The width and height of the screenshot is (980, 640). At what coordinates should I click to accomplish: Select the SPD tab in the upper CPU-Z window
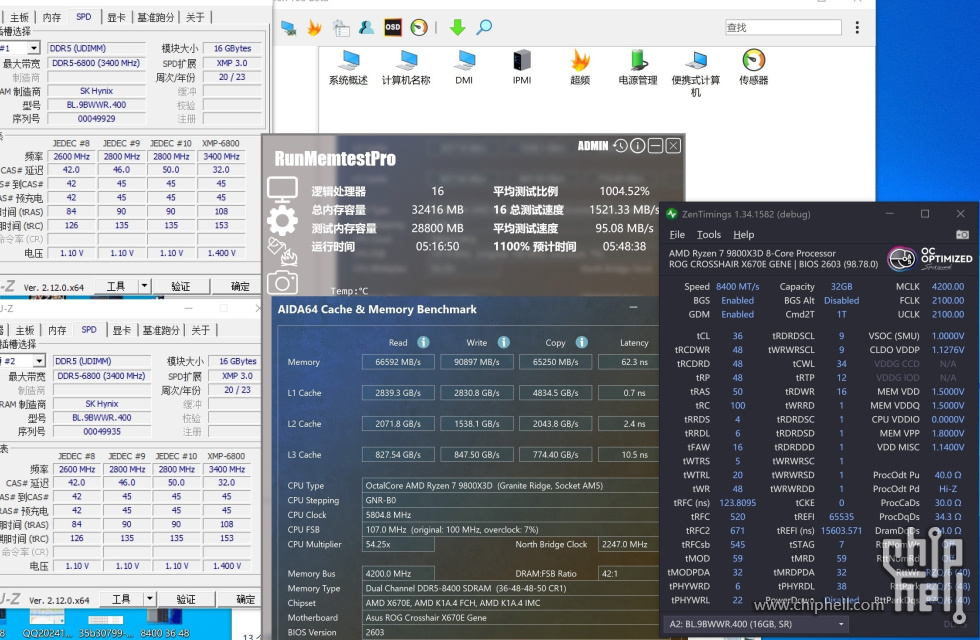(84, 17)
